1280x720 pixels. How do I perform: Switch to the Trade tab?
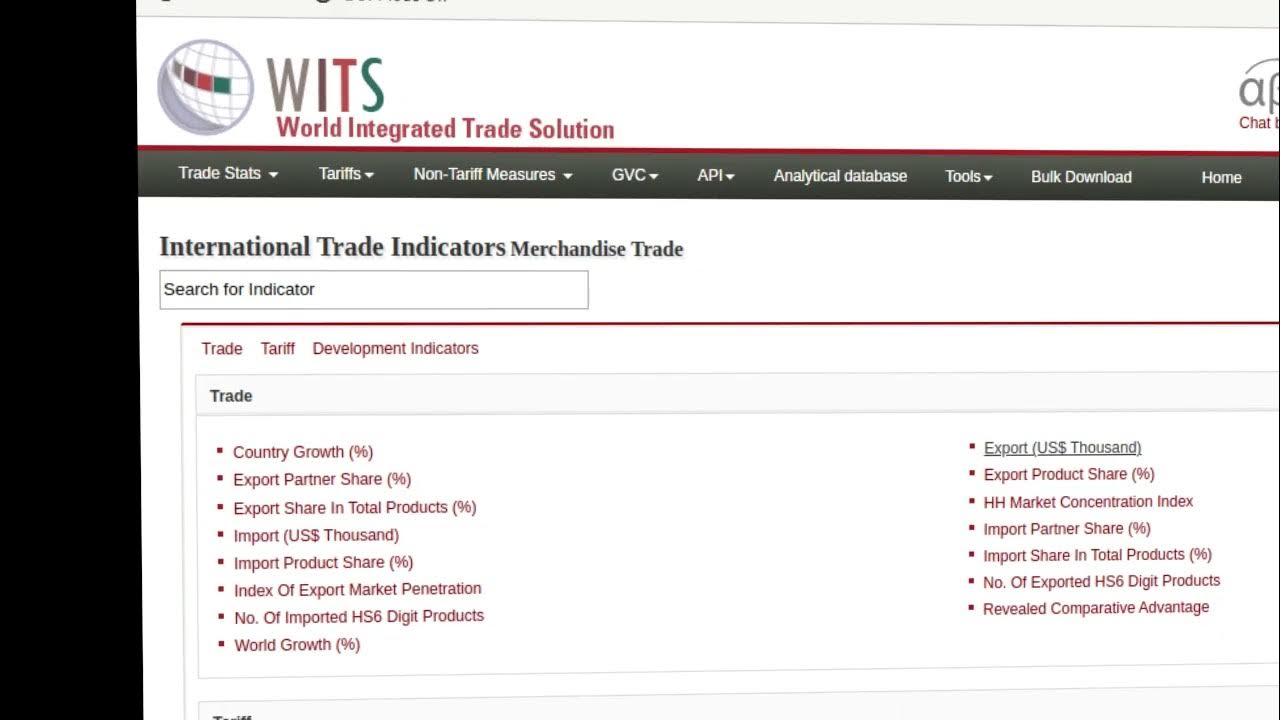(222, 348)
